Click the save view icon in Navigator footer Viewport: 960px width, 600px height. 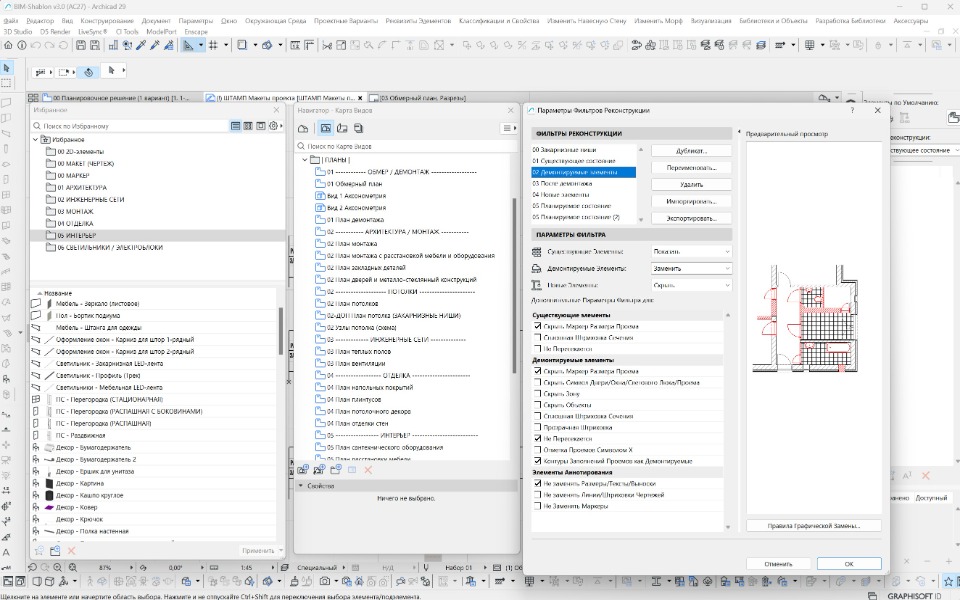(x=302, y=470)
